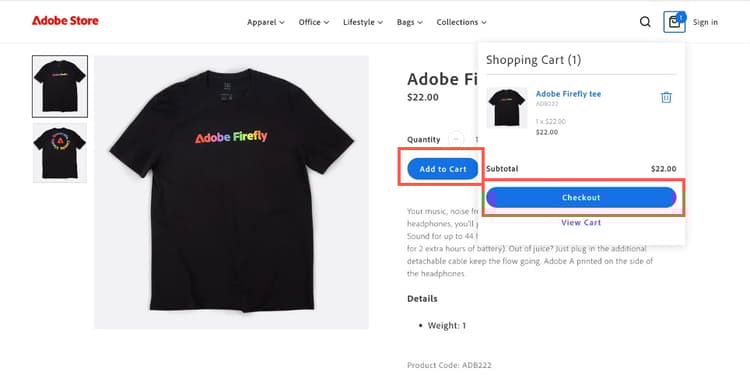Proceed with the Checkout button
Viewport: 750px width, 375px height.
click(581, 198)
